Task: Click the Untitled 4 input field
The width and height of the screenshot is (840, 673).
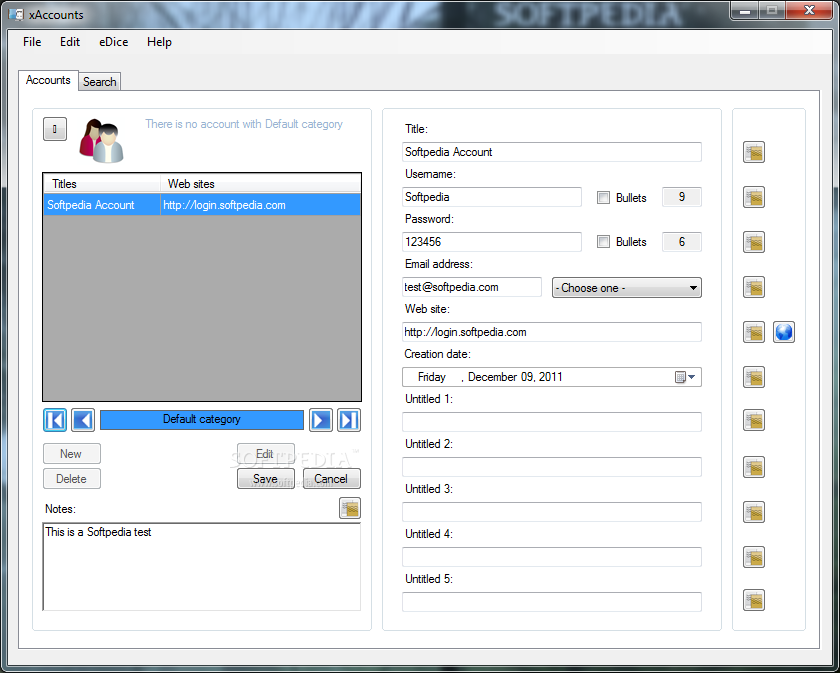Action: 552,557
